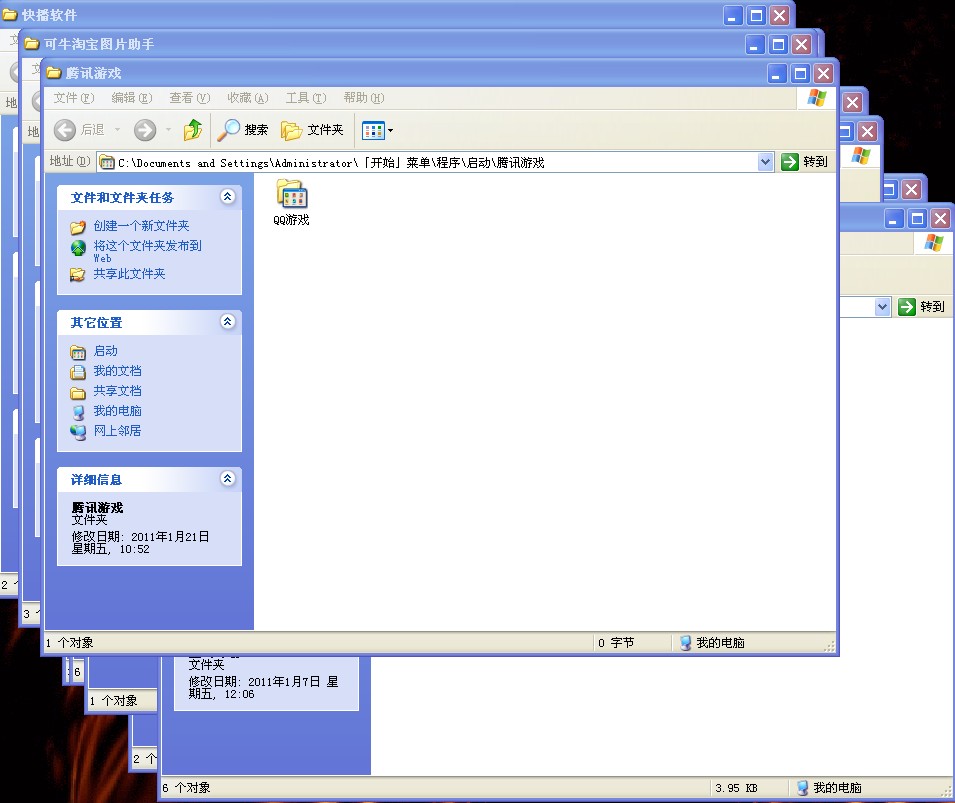Image resolution: width=955 pixels, height=803 pixels.
Task: Click 我的电脑 in the bottom window status bar
Action: point(829,788)
